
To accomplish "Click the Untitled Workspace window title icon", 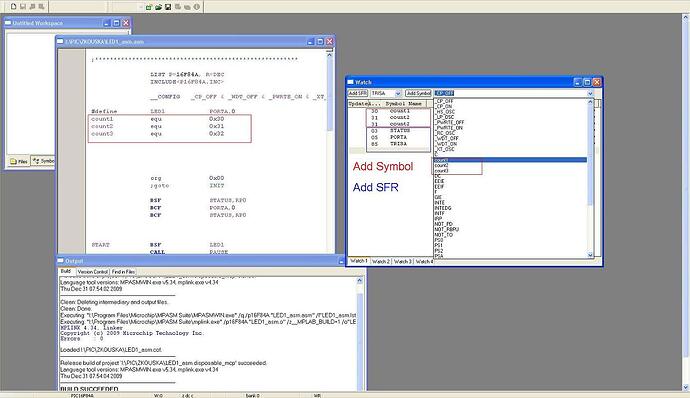I will click(x=8, y=23).
